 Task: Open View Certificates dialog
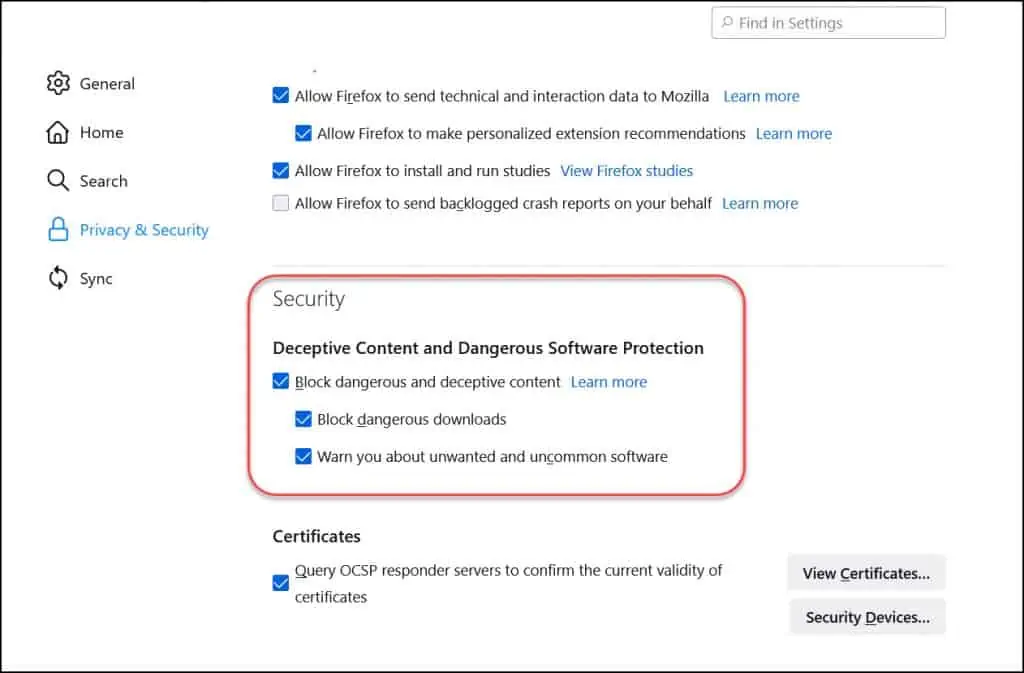(866, 573)
